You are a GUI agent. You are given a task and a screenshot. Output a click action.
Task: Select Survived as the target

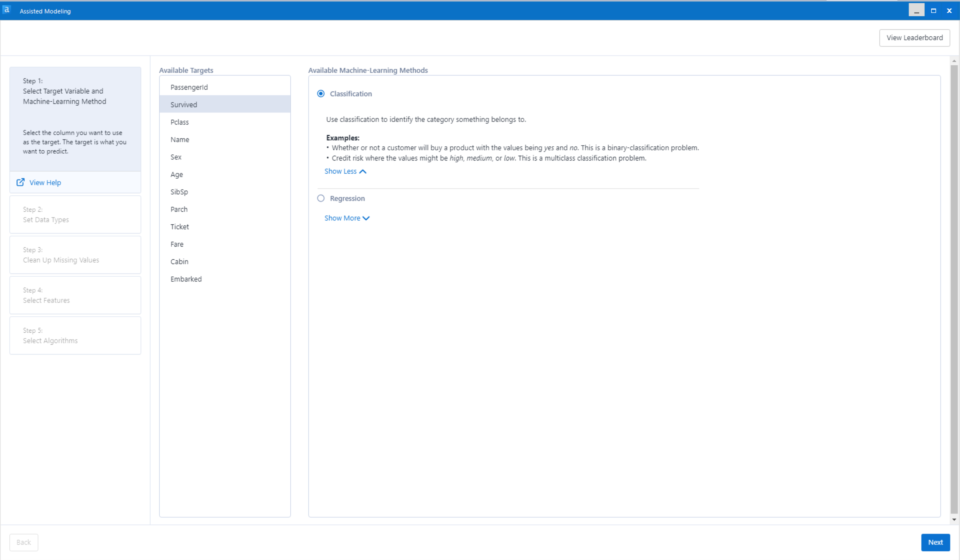click(225, 105)
